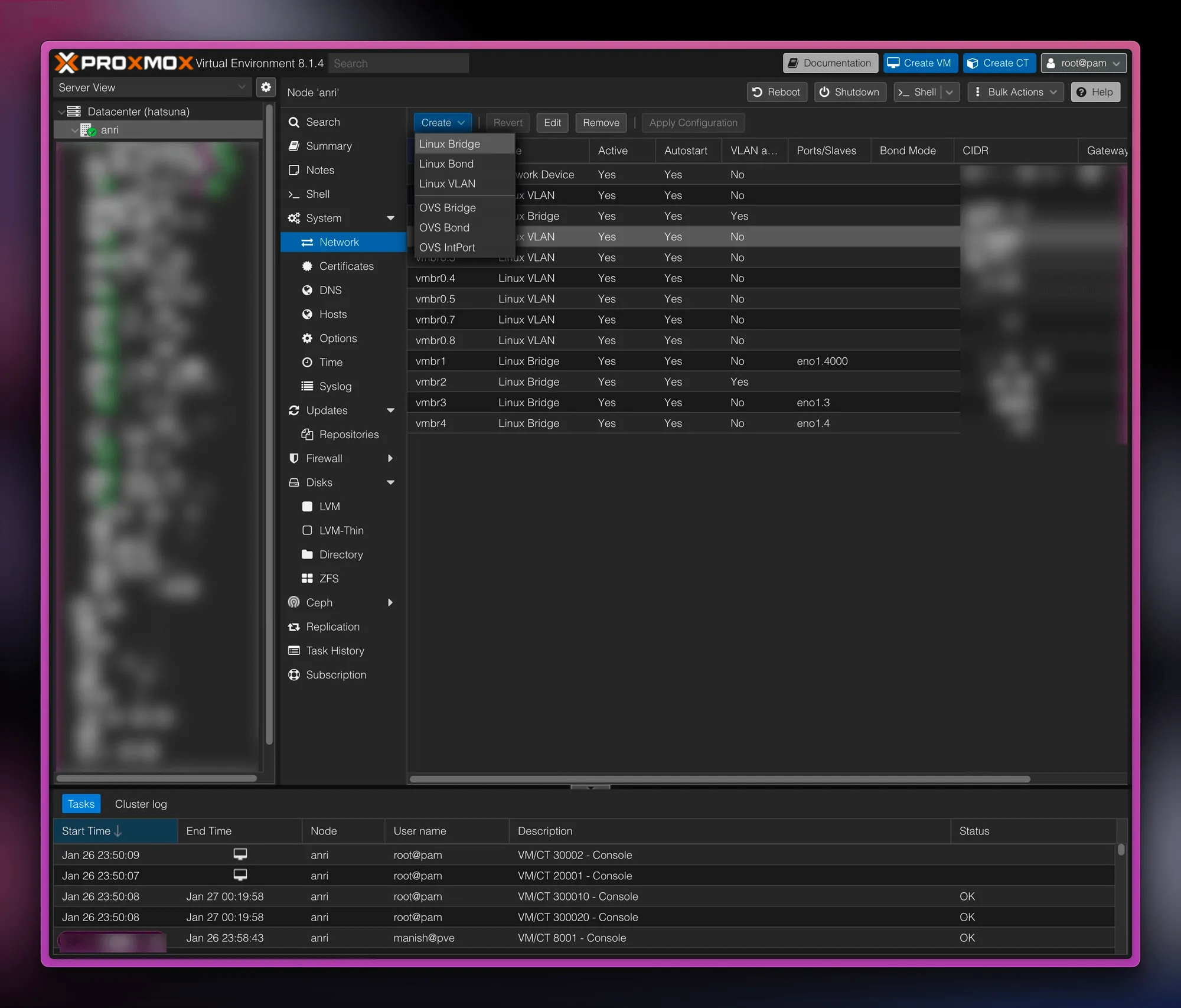Viewport: 1181px width, 1008px height.
Task: Switch to the Cluster log tab
Action: [141, 804]
